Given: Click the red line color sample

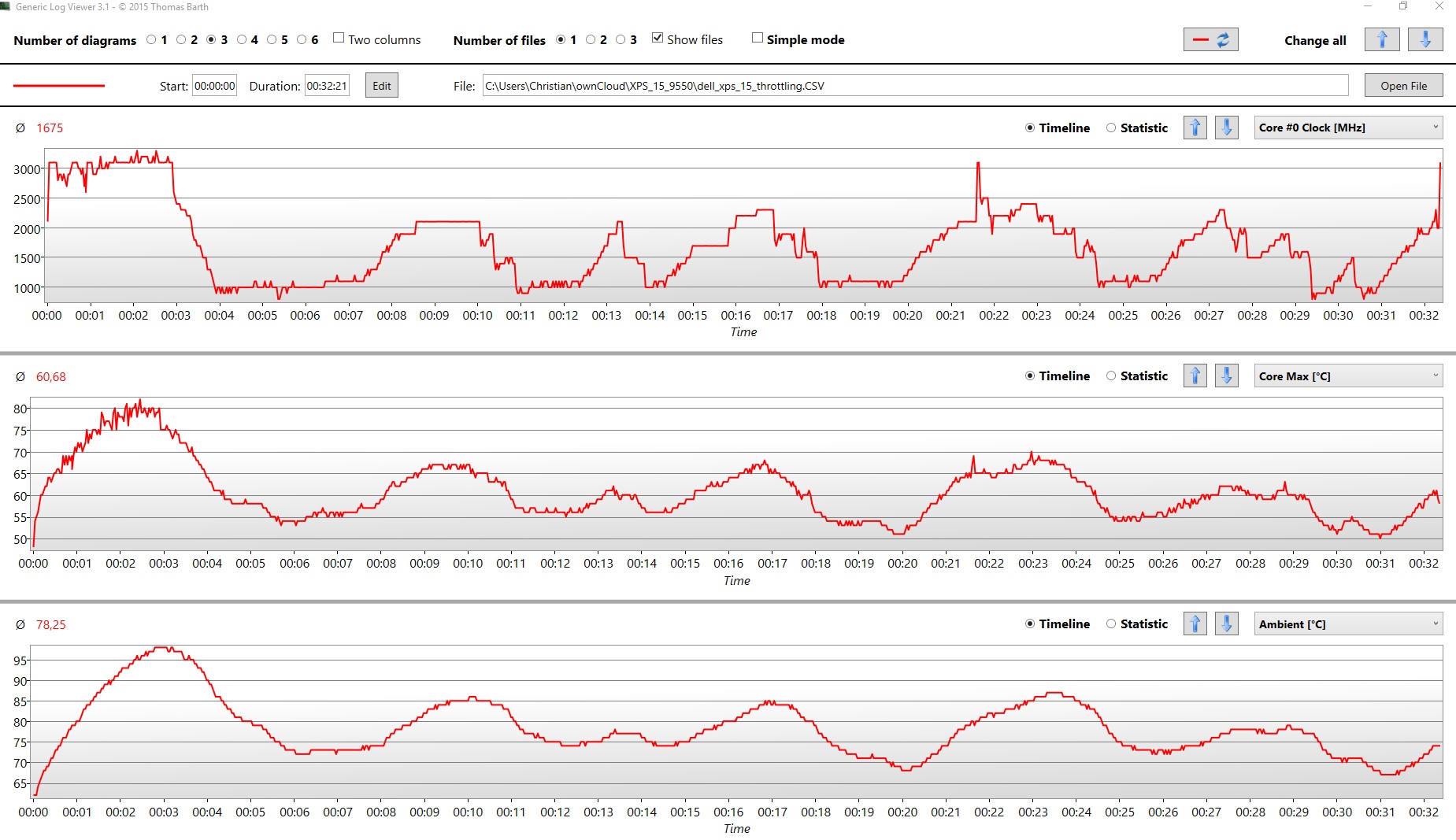Looking at the screenshot, I should tap(59, 86).
